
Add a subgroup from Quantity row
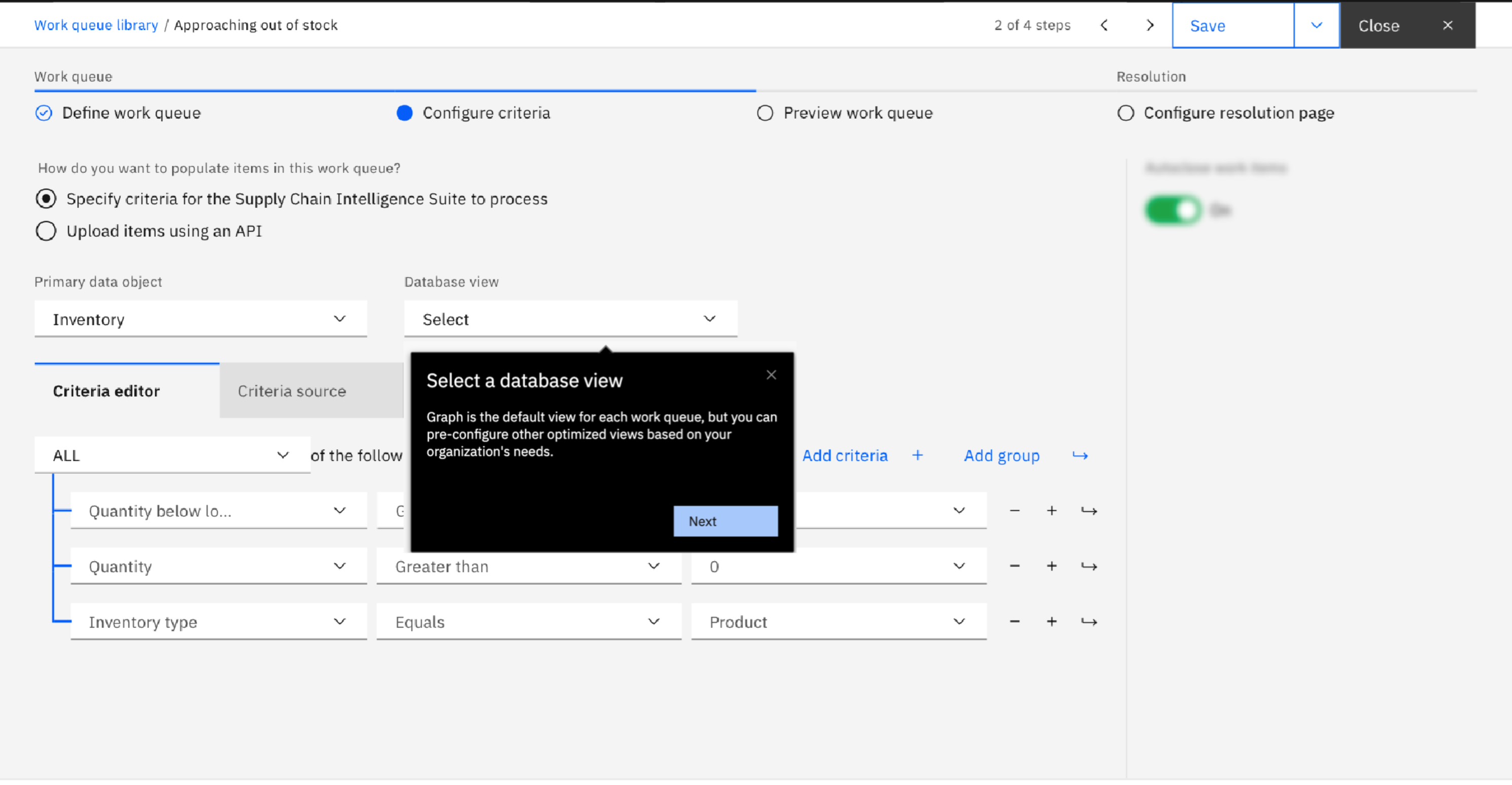[1089, 567]
